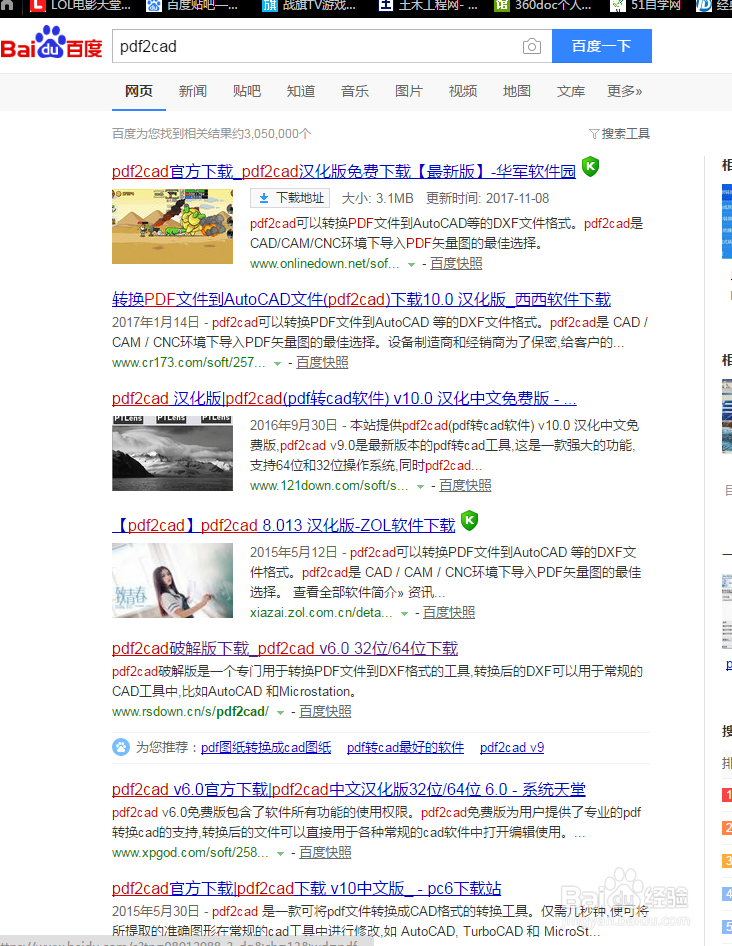
Task: Open suggested search pdf2cad v9
Action: coord(512,748)
